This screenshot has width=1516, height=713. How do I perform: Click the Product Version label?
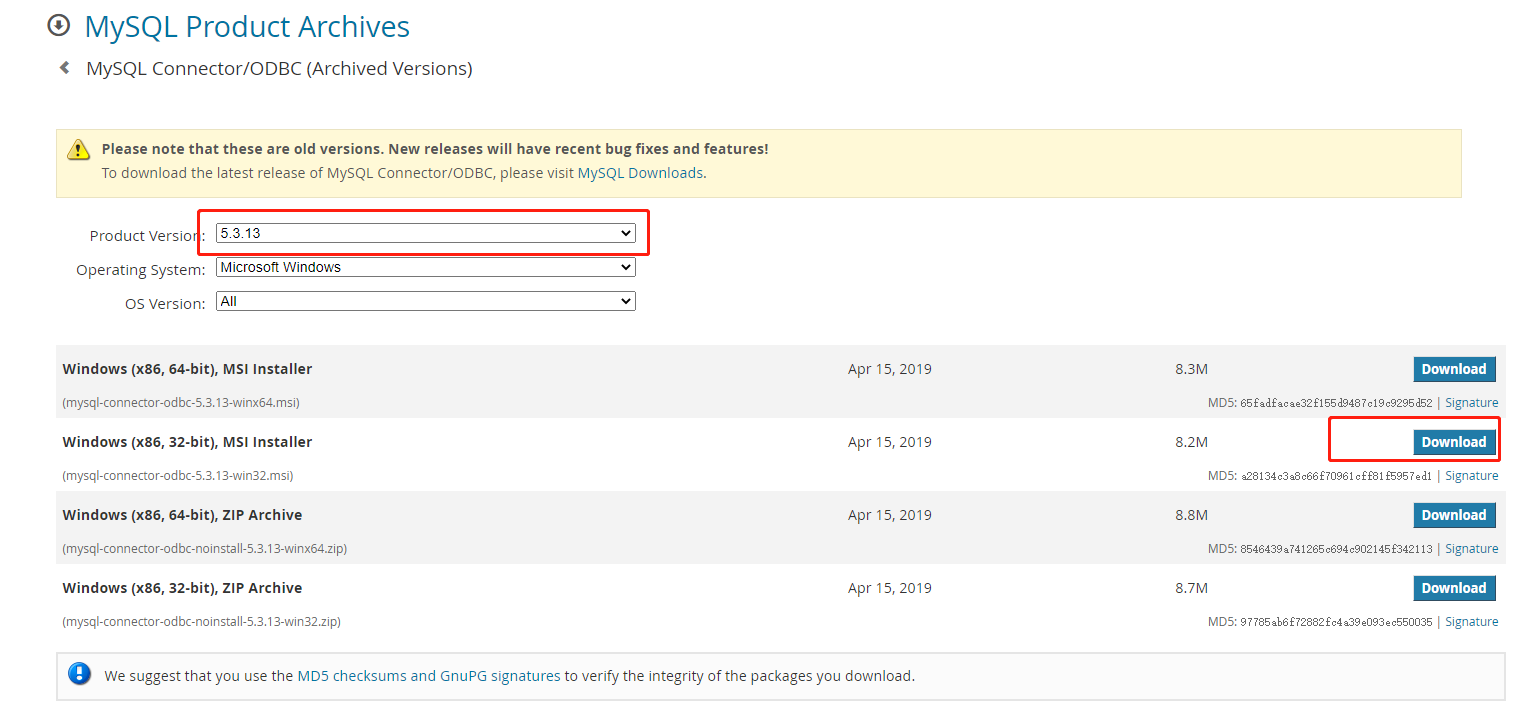tap(145, 236)
